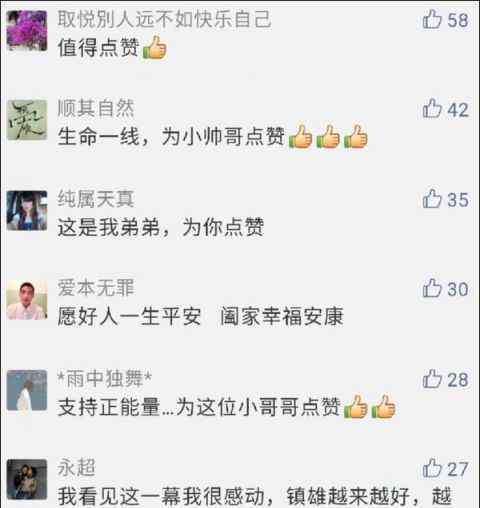The height and width of the screenshot is (508, 480).
Task: Tap the like icon next to 30
Action: pyautogui.click(x=432, y=288)
